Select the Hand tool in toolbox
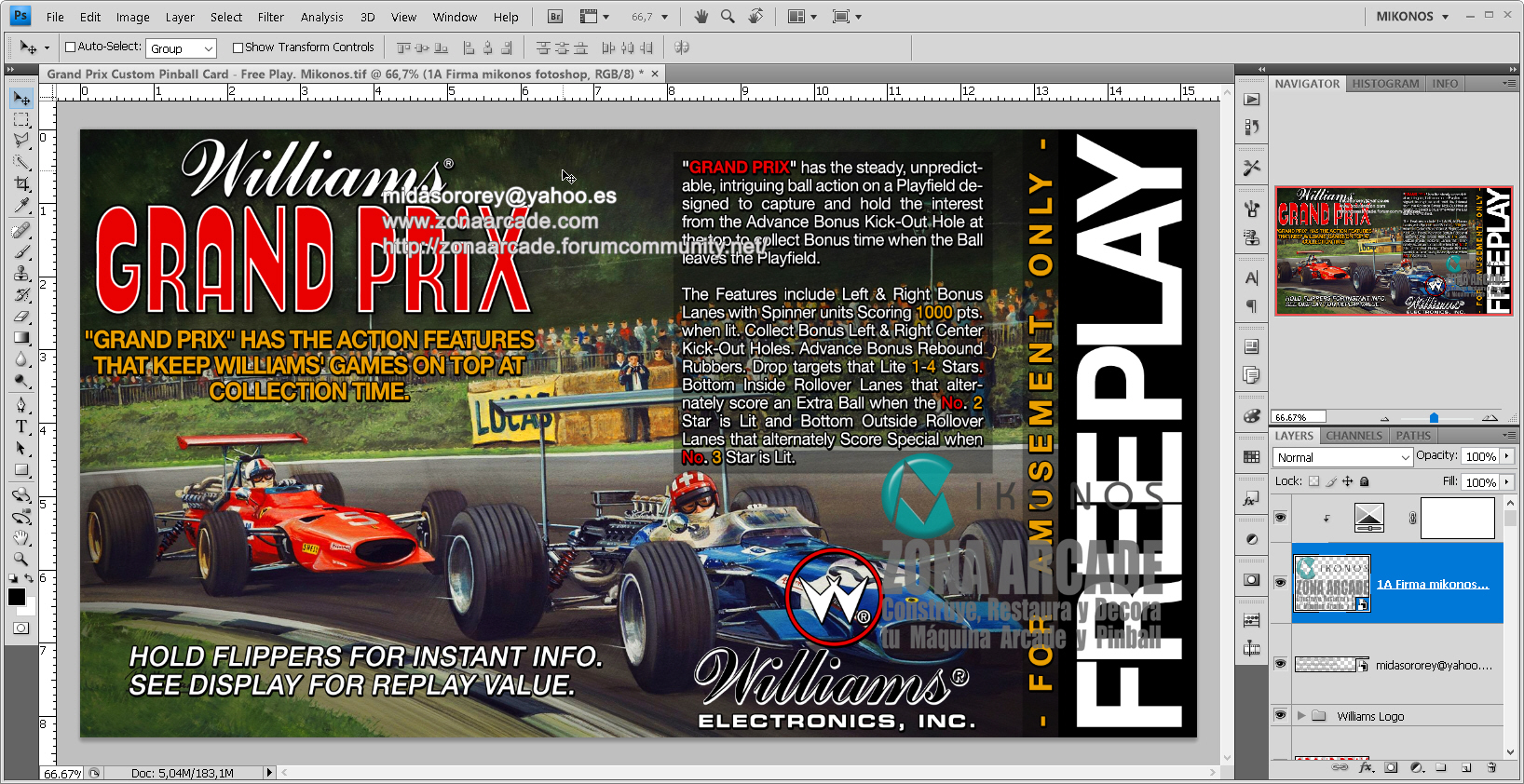 point(20,537)
